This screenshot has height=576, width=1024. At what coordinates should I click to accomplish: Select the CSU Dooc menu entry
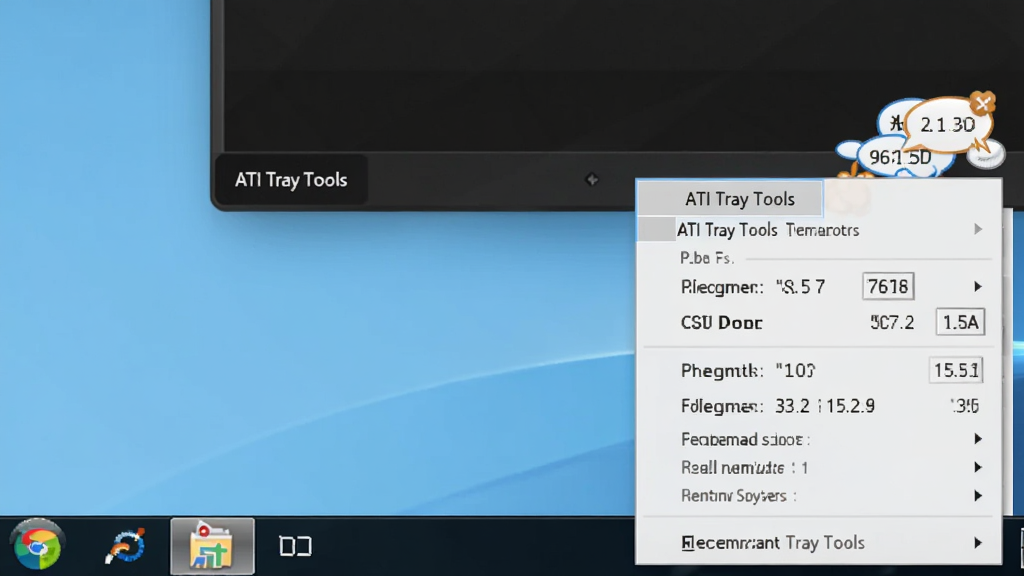[819, 323]
